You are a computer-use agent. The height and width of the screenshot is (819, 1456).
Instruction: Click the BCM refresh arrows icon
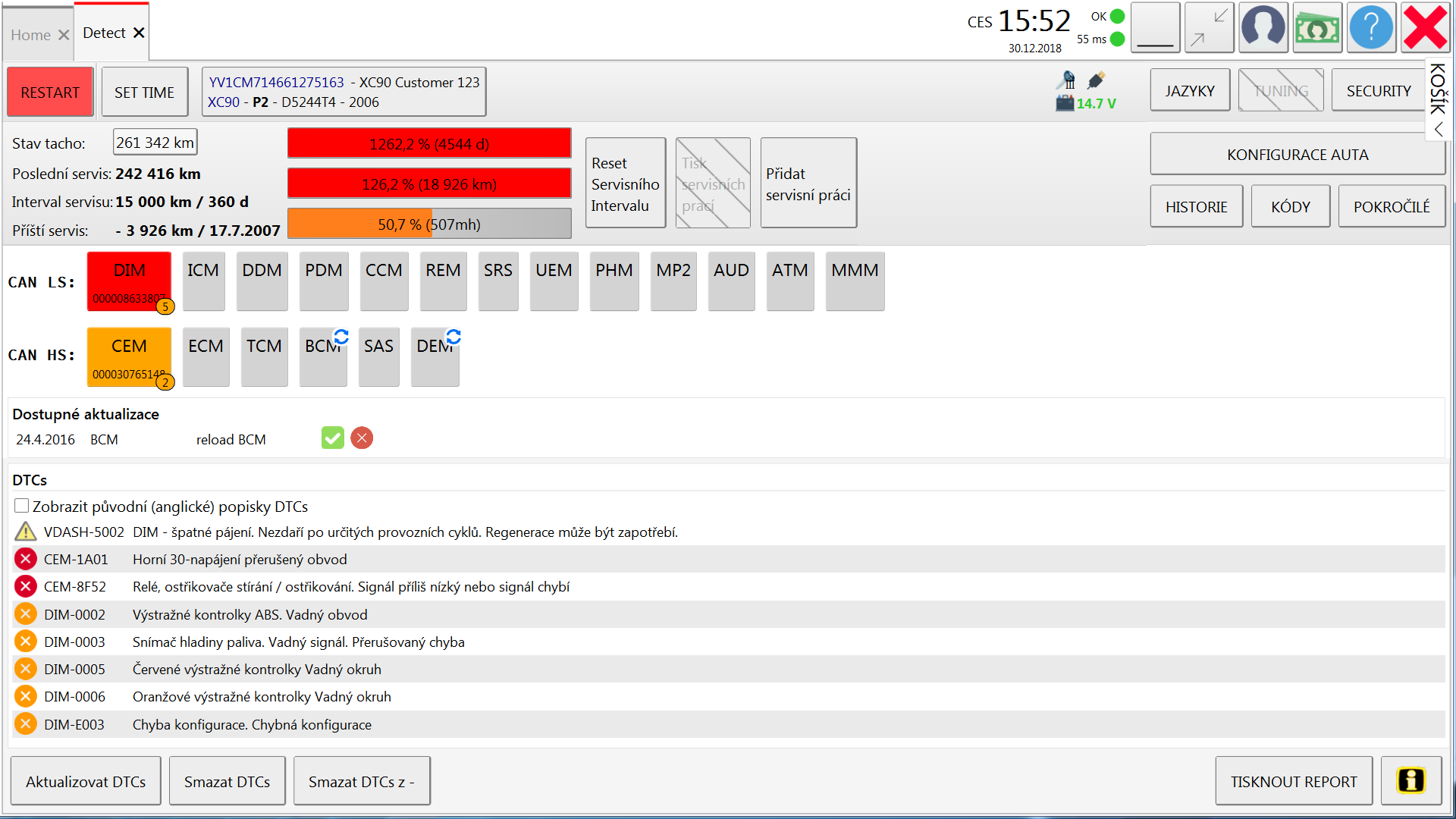341,336
